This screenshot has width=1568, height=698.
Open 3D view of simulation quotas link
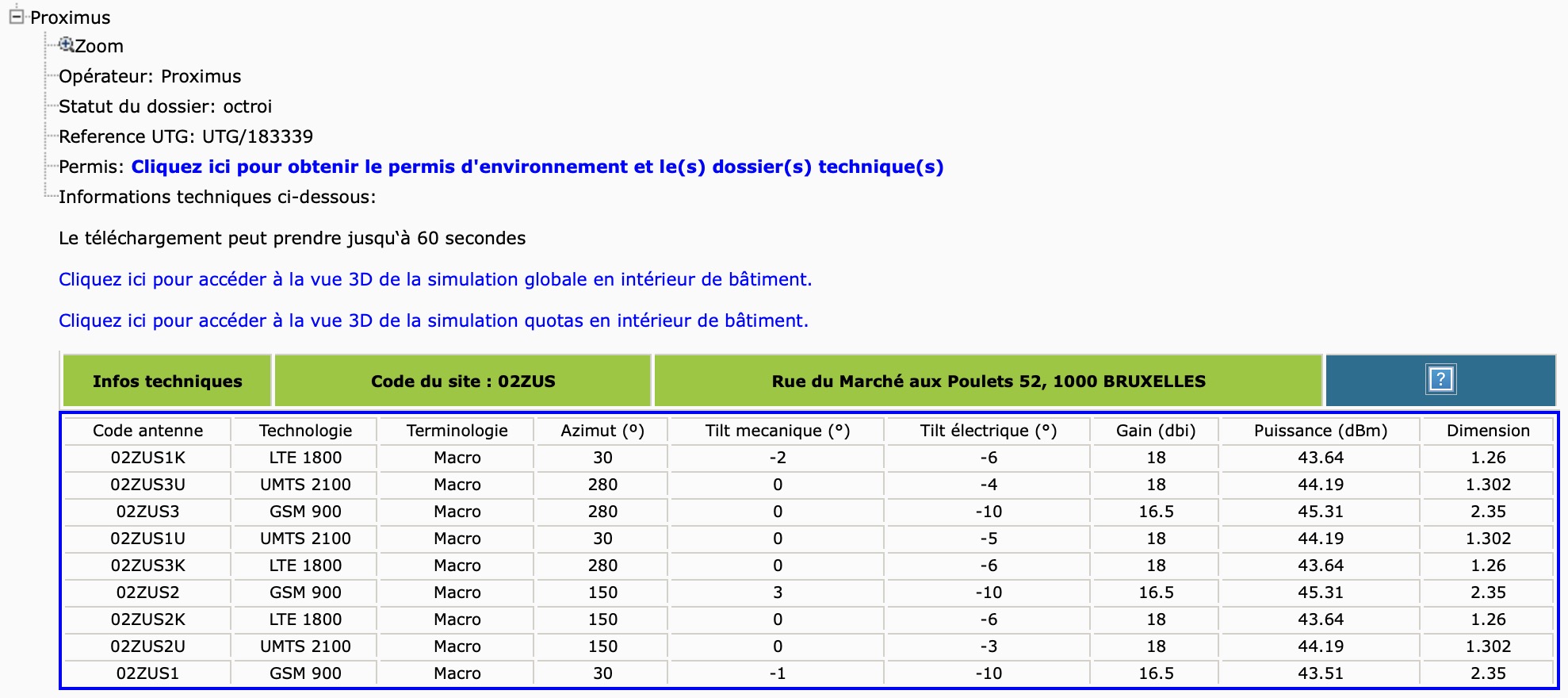(434, 320)
